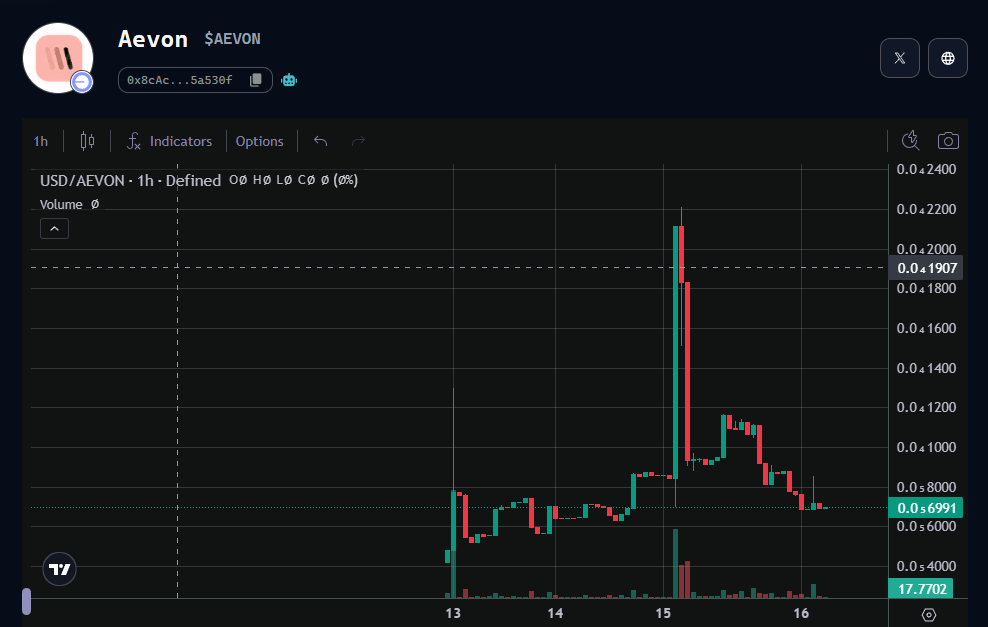This screenshot has width=988, height=627.
Task: Redo the chart action
Action: [x=358, y=141]
